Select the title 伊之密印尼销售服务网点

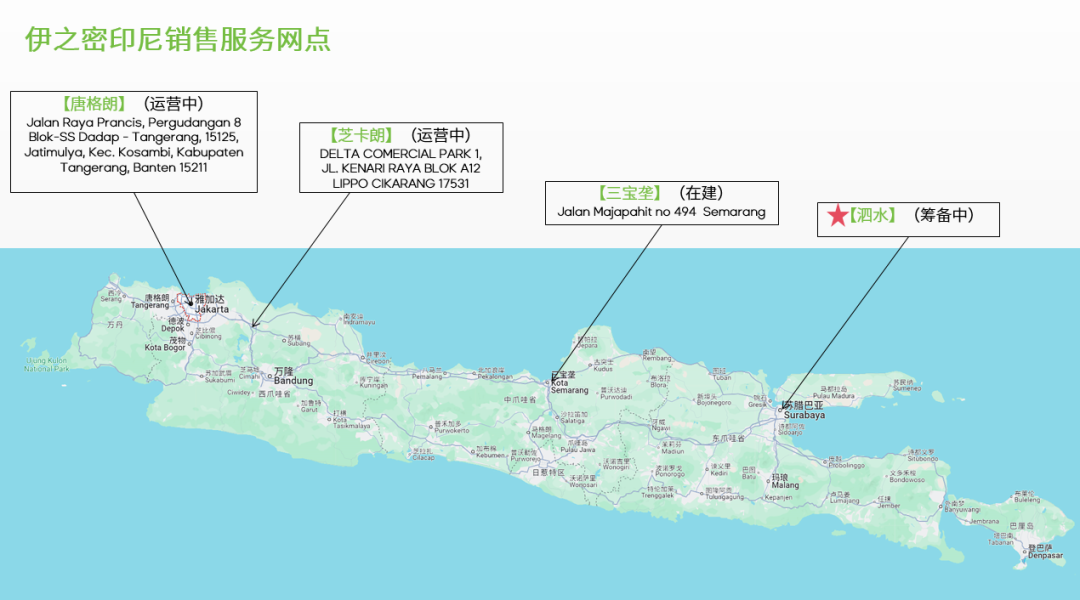point(178,39)
